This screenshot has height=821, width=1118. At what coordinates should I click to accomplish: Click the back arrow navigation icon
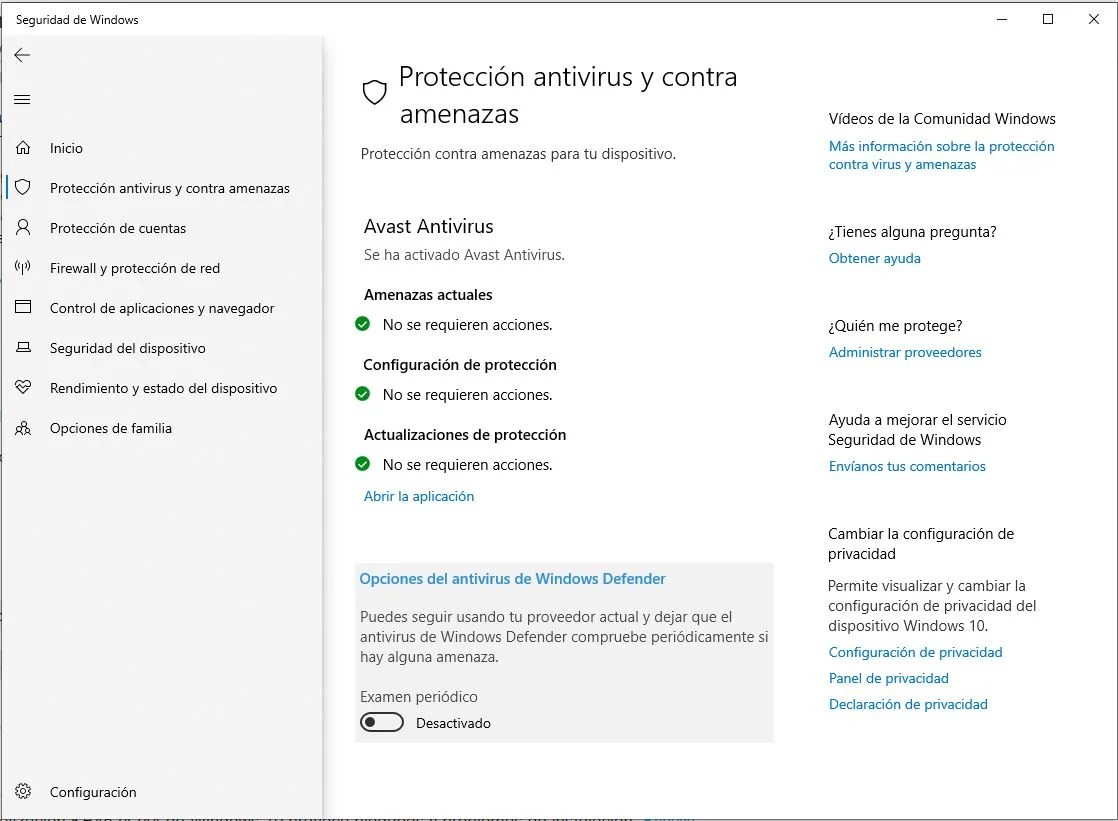(x=22, y=55)
